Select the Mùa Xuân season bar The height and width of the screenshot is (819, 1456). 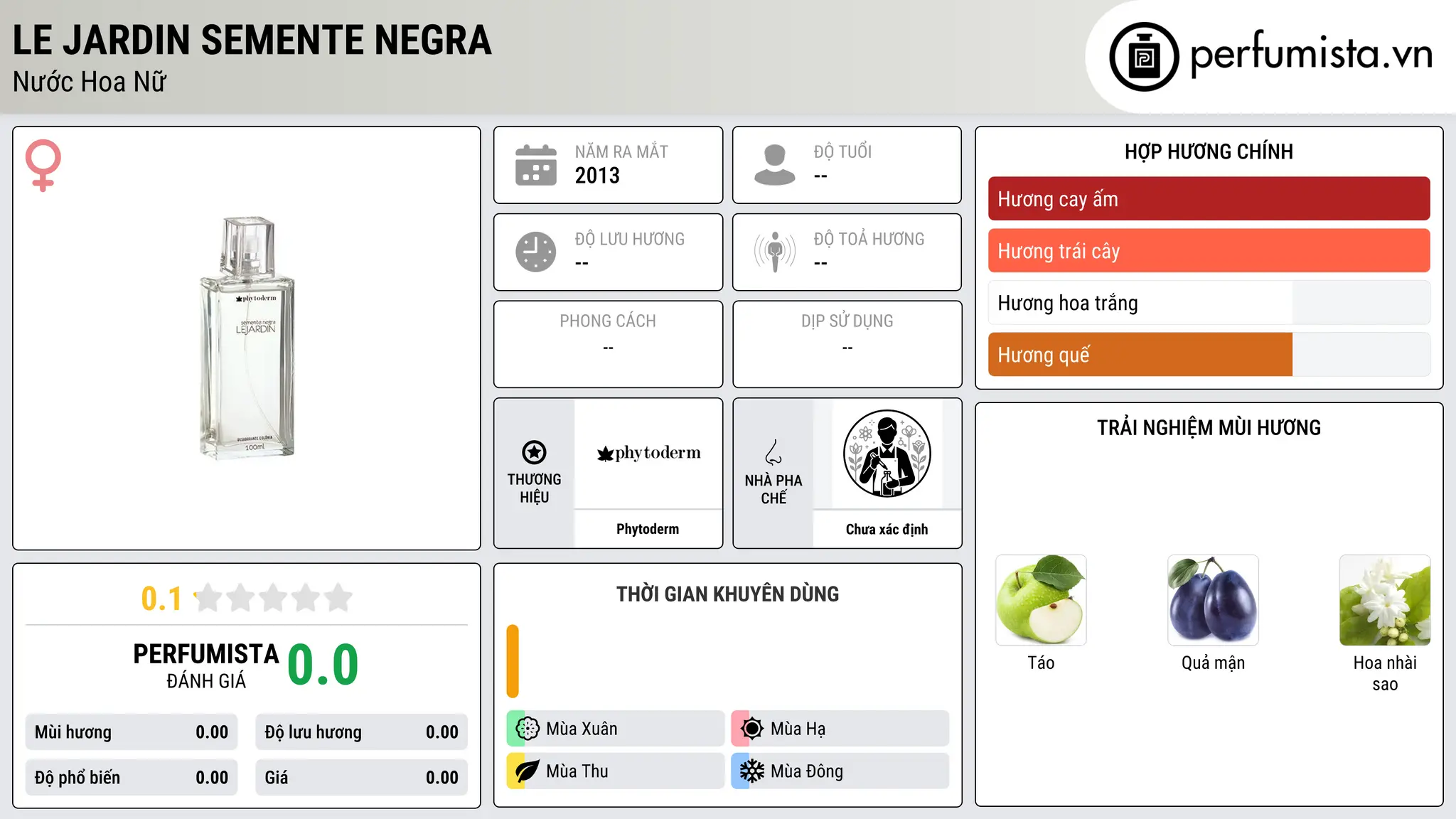[616, 729]
